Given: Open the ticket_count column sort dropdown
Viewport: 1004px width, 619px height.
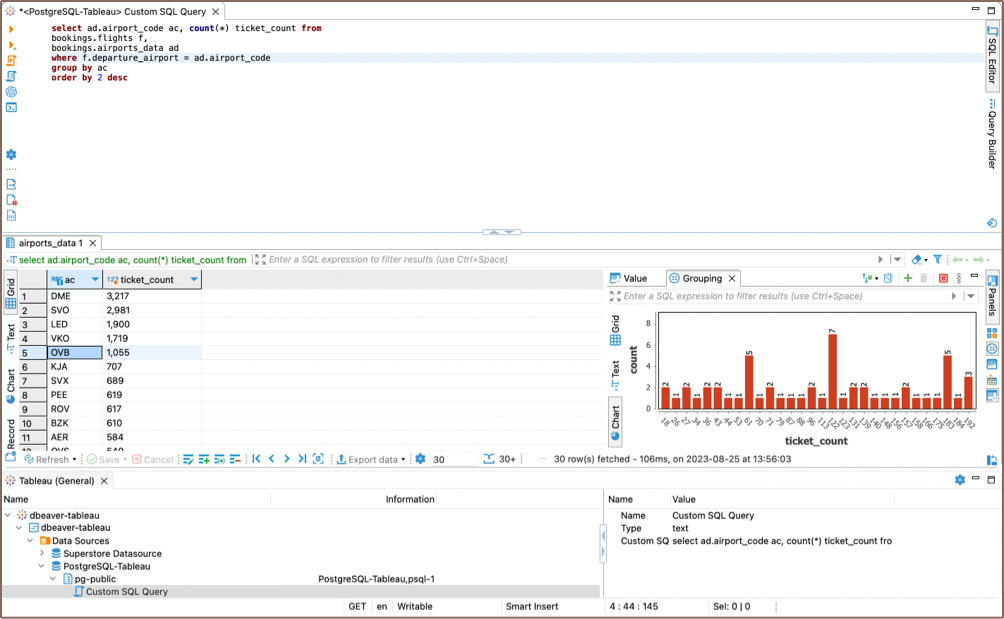Looking at the screenshot, I should [193, 280].
